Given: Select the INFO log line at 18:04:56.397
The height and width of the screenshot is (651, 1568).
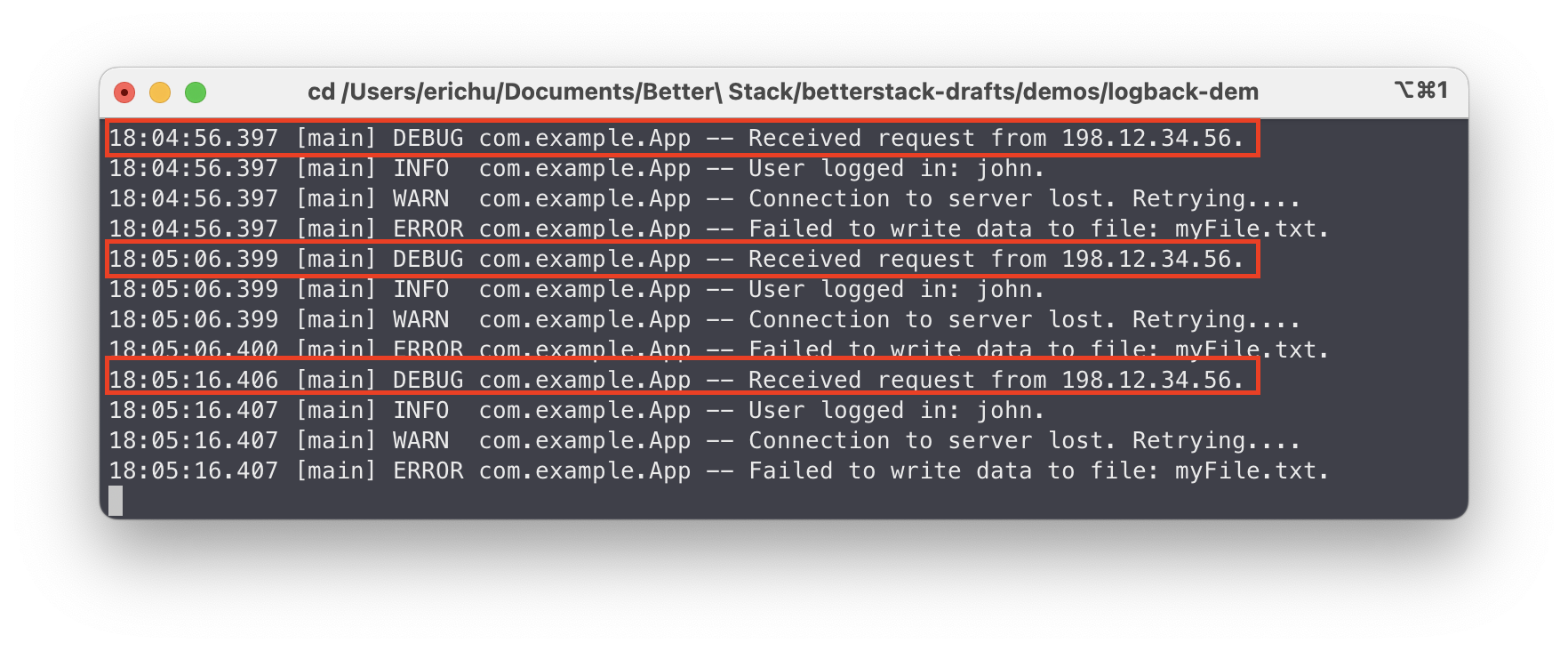Looking at the screenshot, I should pyautogui.click(x=576, y=169).
